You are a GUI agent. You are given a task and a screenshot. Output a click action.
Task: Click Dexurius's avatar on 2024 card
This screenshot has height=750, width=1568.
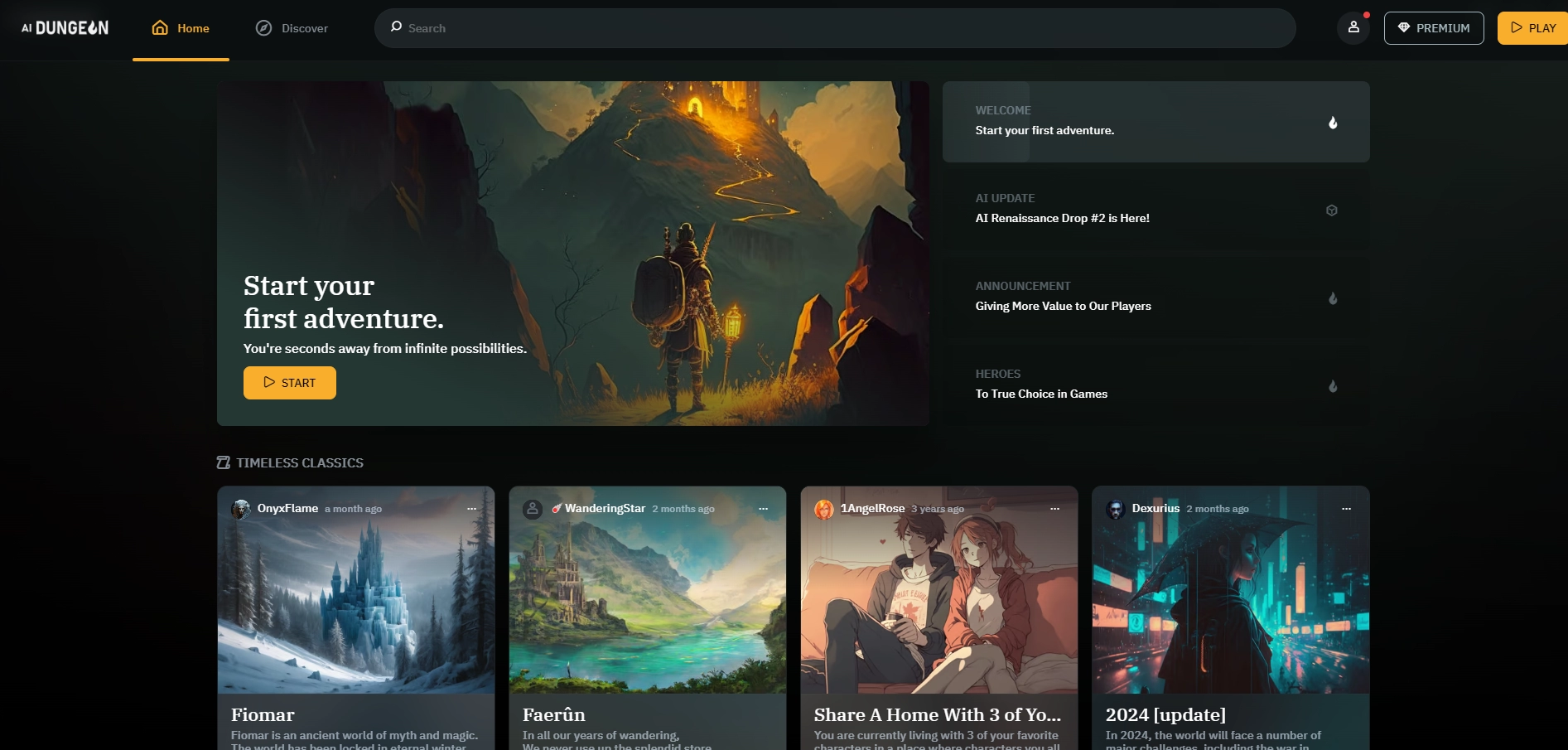1116,509
